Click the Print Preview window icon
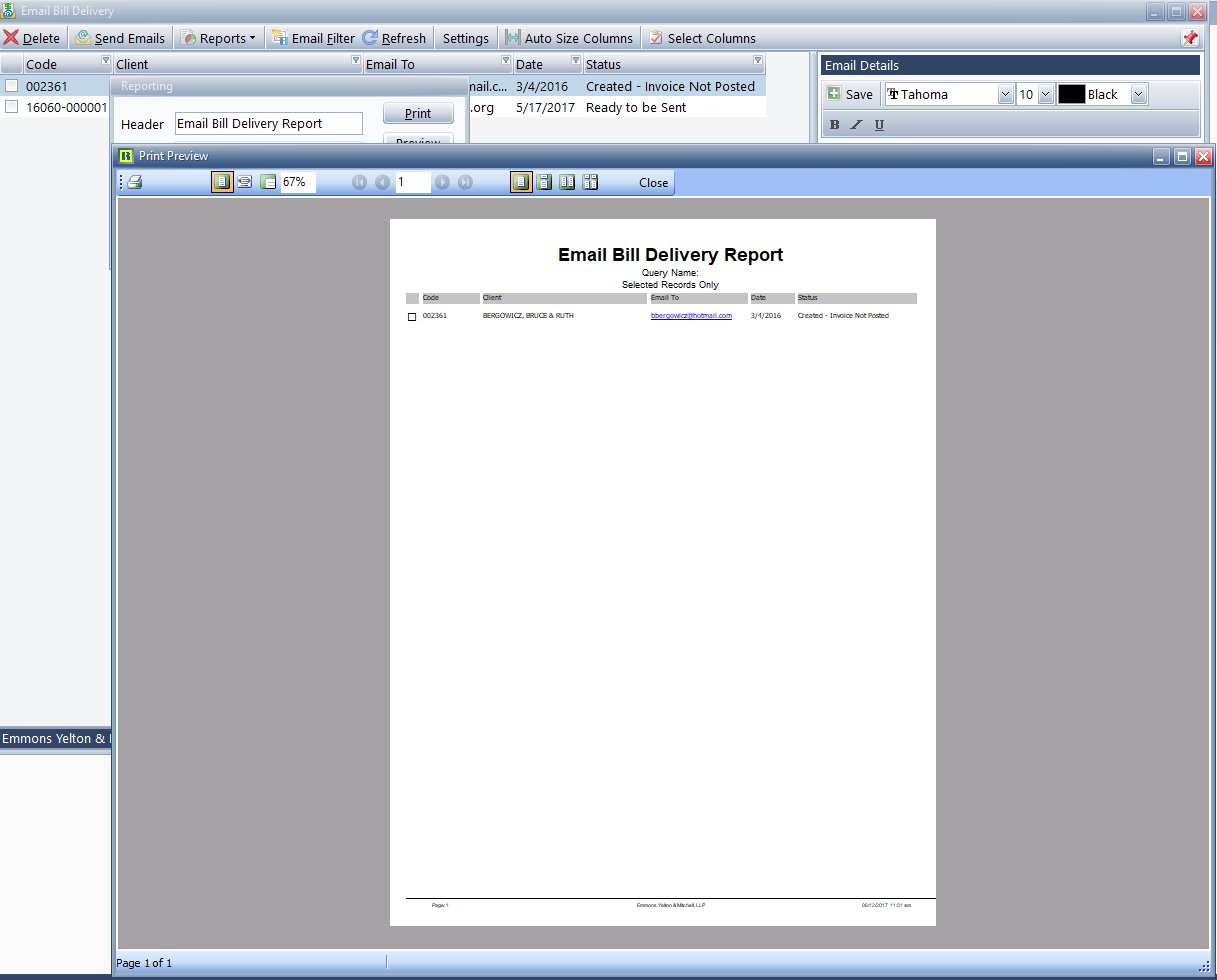The width and height of the screenshot is (1217, 980). [126, 155]
